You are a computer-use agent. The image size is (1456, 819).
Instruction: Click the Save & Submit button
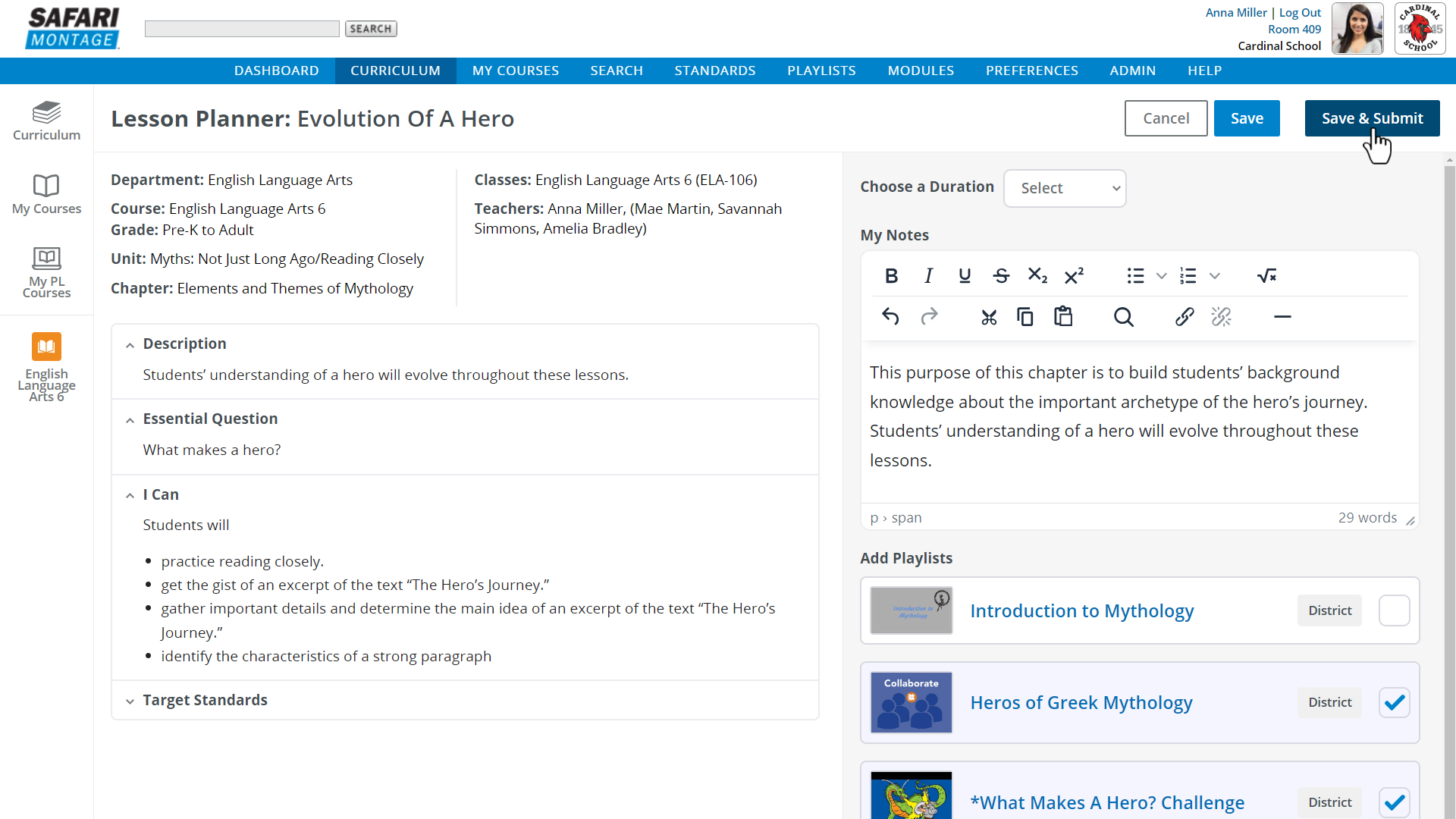pyautogui.click(x=1372, y=118)
